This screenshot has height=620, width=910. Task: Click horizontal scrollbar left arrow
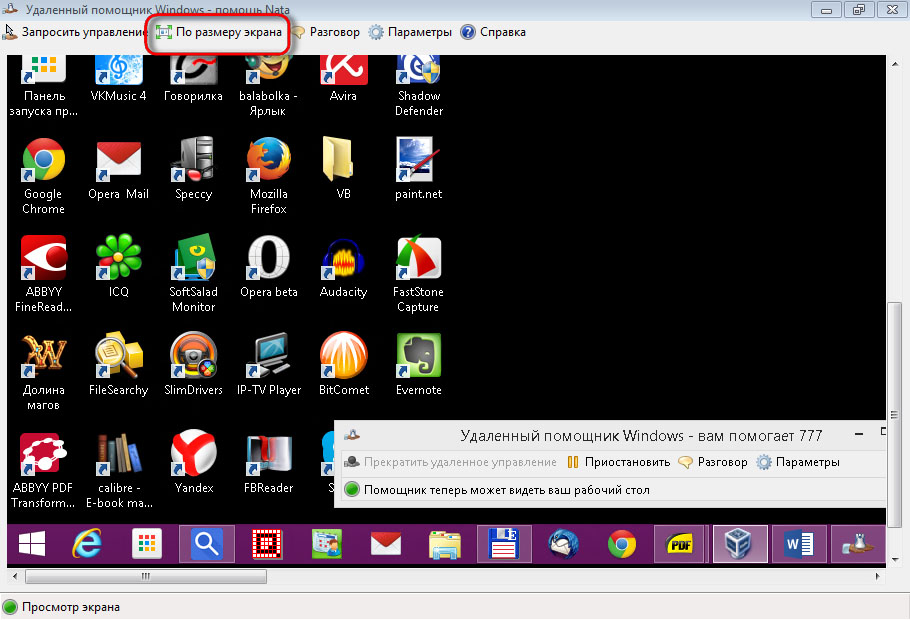15,576
